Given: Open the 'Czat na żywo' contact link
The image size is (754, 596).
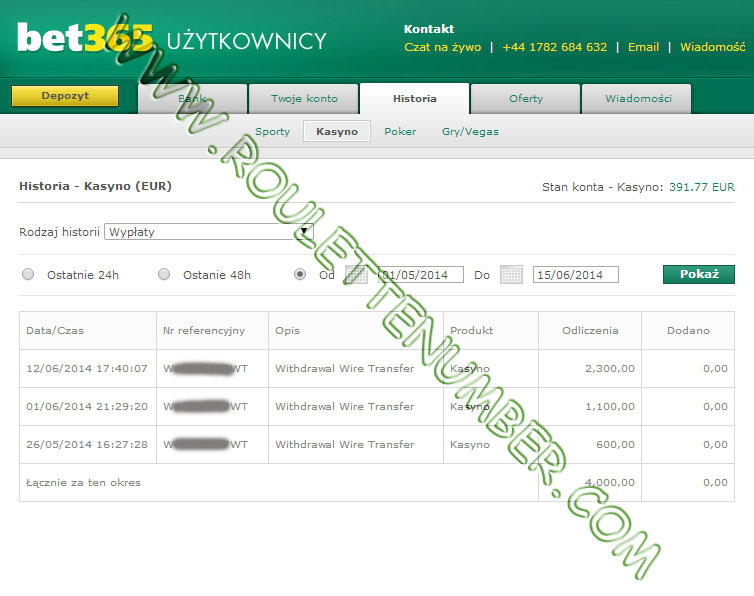Looking at the screenshot, I should click(x=442, y=47).
